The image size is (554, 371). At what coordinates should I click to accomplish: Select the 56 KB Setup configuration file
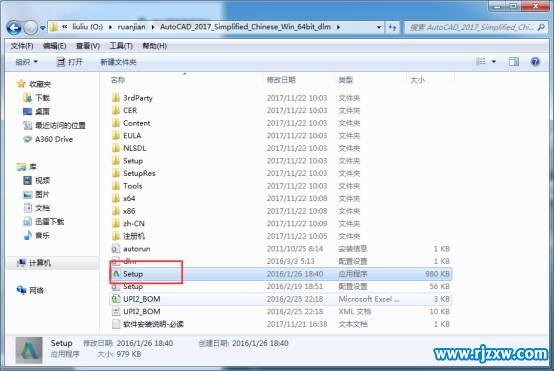(281, 287)
